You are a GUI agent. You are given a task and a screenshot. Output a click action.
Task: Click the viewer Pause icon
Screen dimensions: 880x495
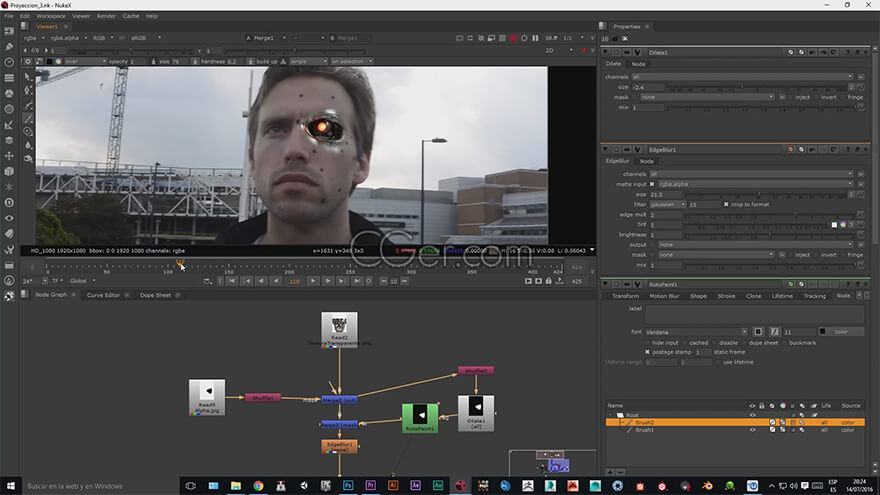[535, 38]
